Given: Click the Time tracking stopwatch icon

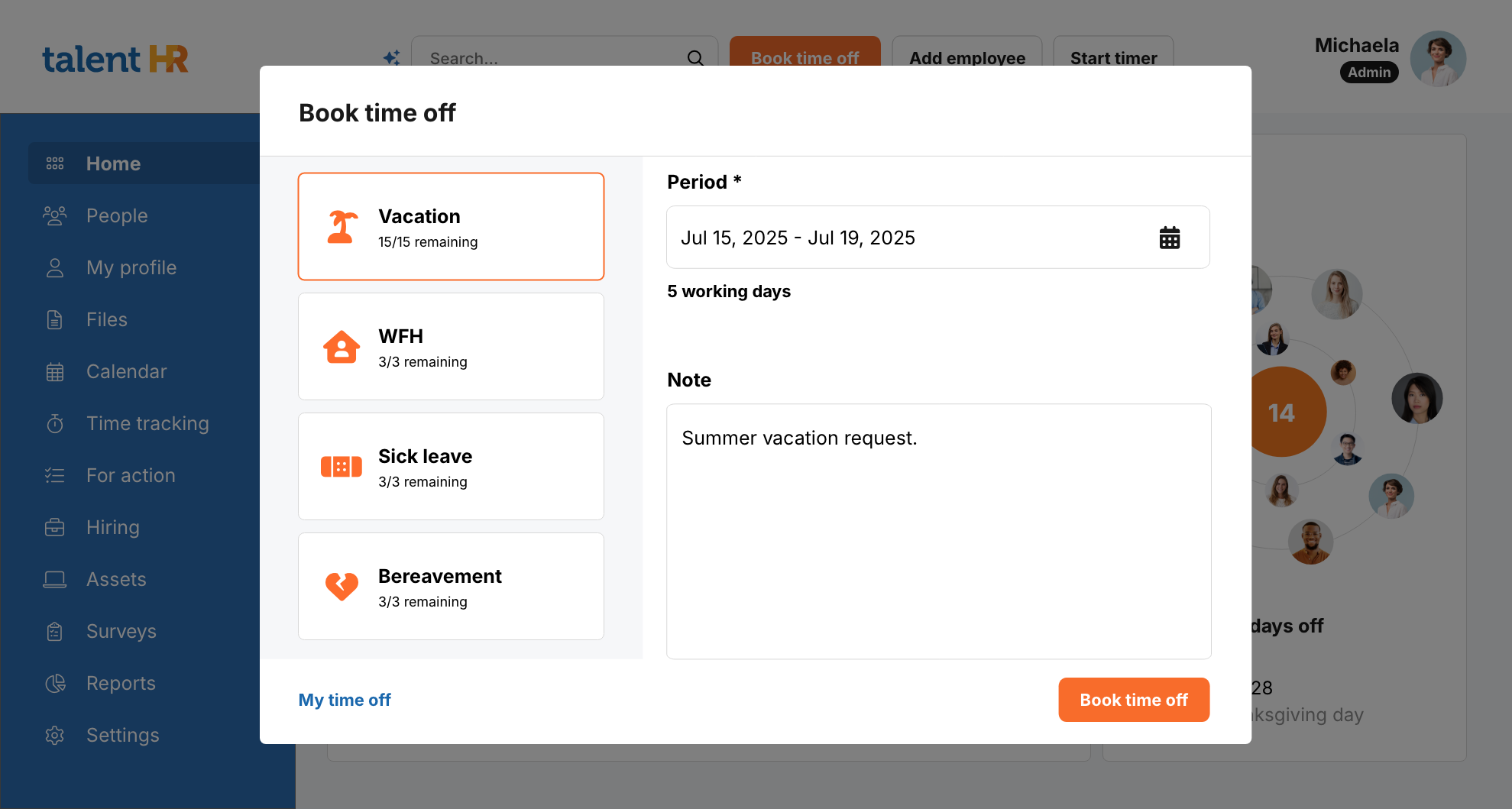Looking at the screenshot, I should (x=55, y=423).
